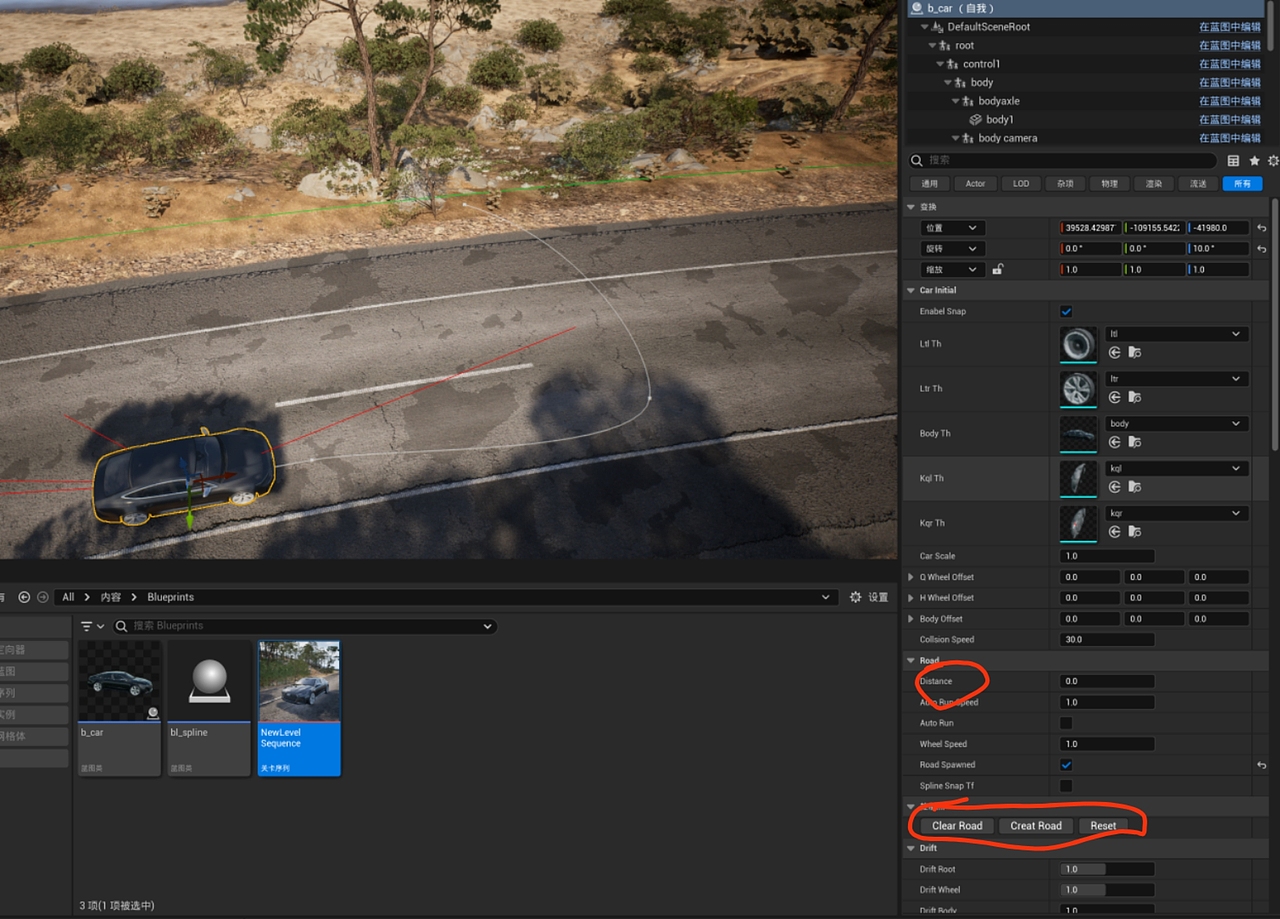Adjust the Drift Wheel slider value
Screen dimensions: 1280x919
(x=1107, y=890)
